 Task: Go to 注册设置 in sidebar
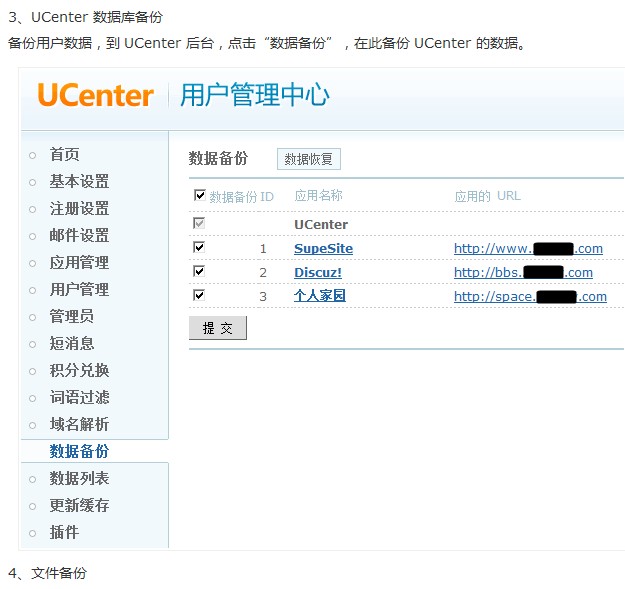79,208
